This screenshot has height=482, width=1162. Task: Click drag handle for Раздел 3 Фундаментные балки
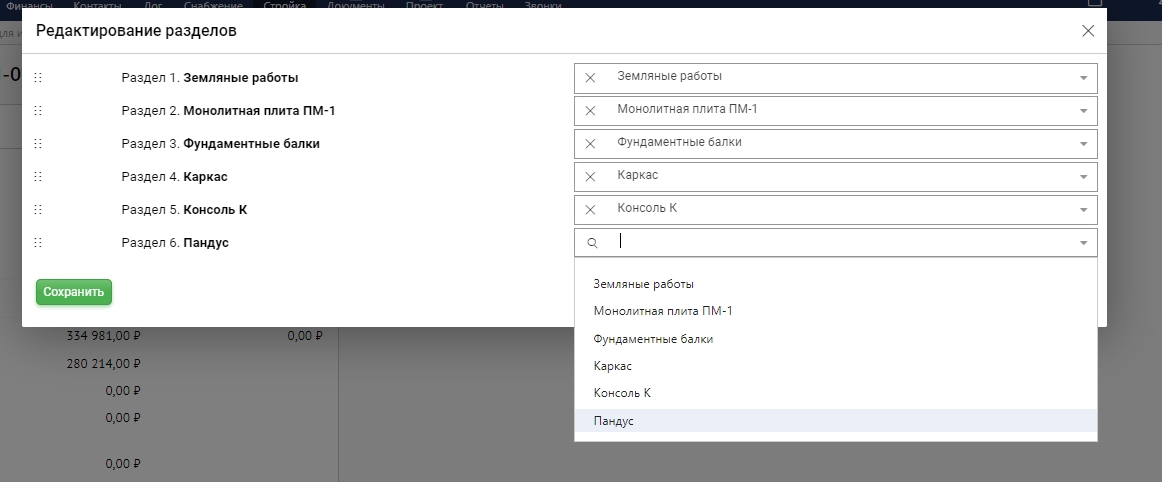coord(38,144)
